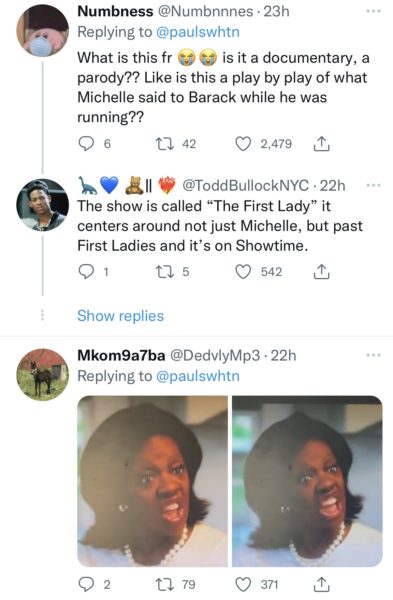
Task: Open more options for Numbness's tweet
Action: tap(373, 11)
